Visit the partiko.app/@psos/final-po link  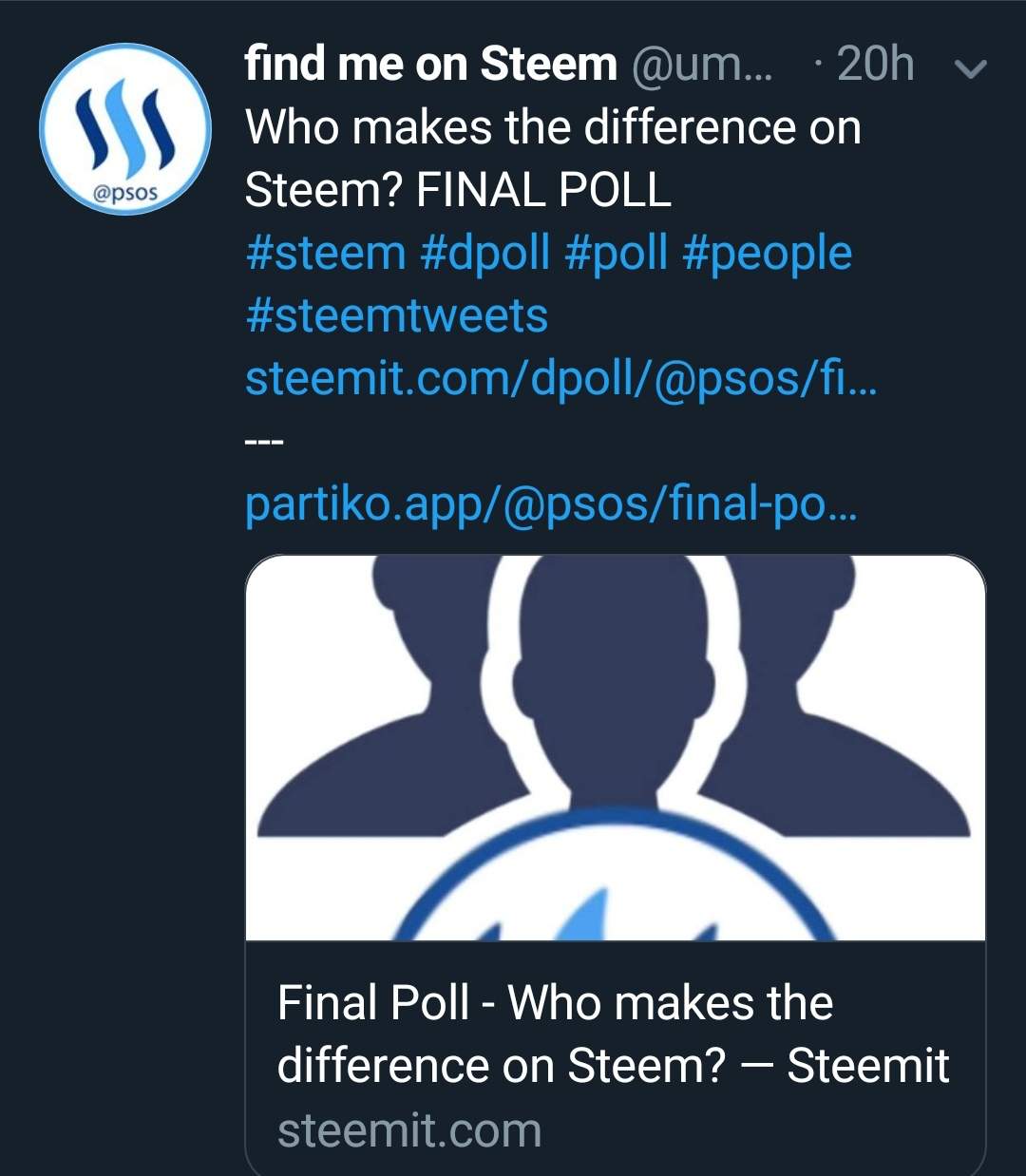[x=551, y=504]
